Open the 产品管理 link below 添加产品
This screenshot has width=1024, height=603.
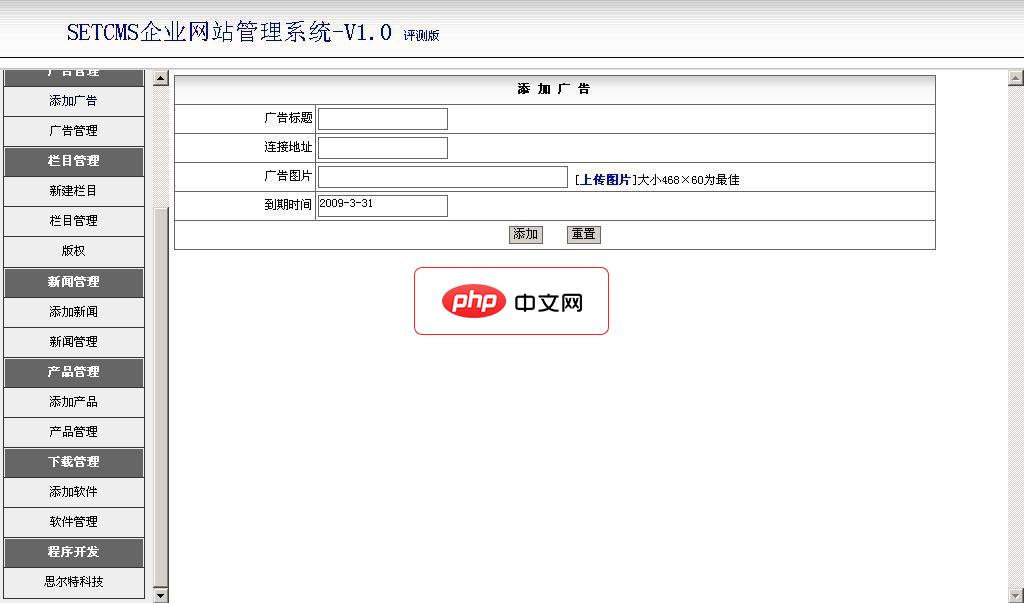pos(73,432)
